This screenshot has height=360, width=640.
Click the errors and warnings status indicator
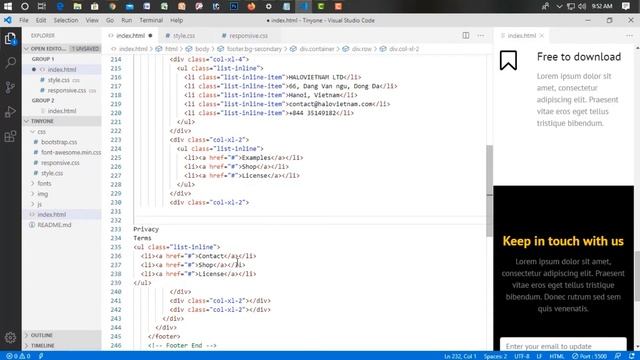point(18,356)
